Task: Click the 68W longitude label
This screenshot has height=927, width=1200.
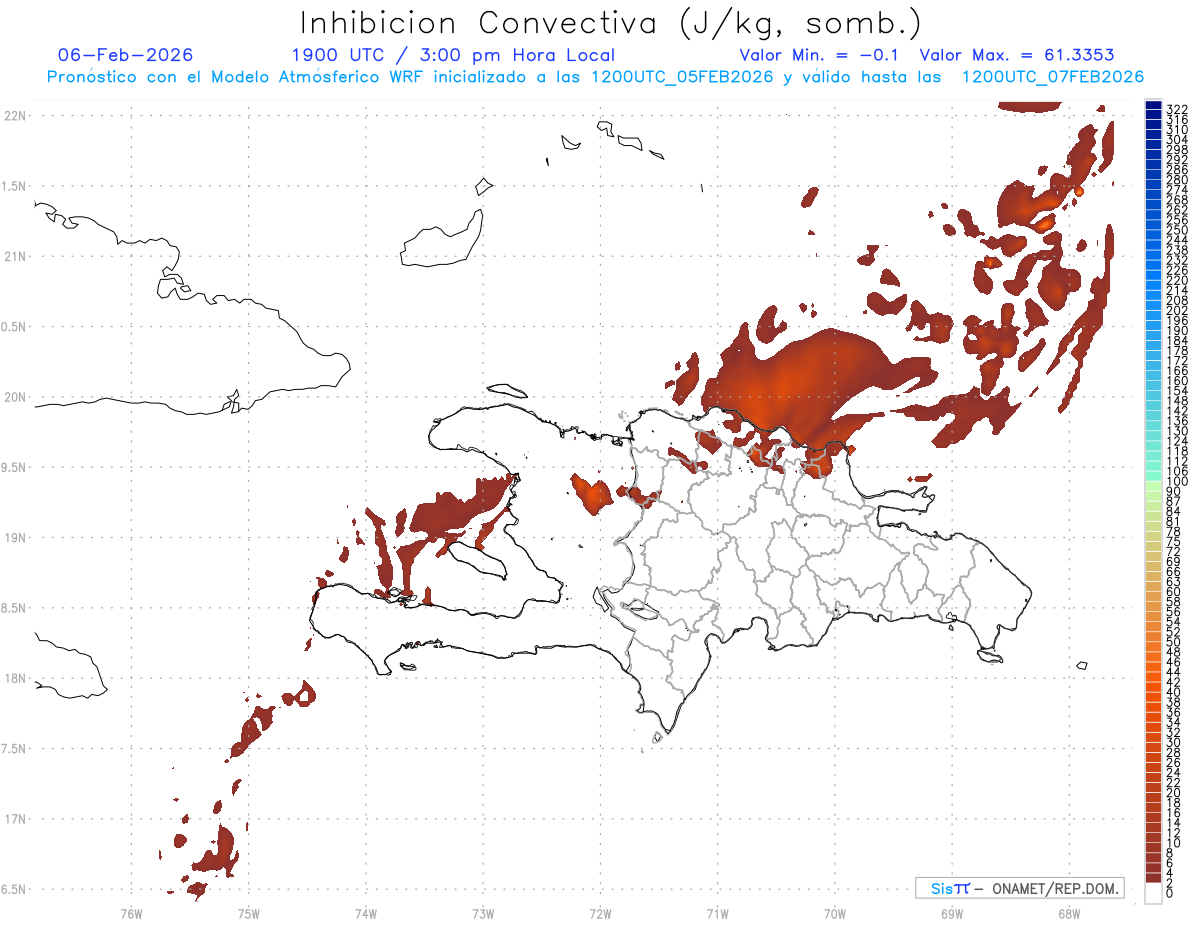Action: click(x=1068, y=913)
